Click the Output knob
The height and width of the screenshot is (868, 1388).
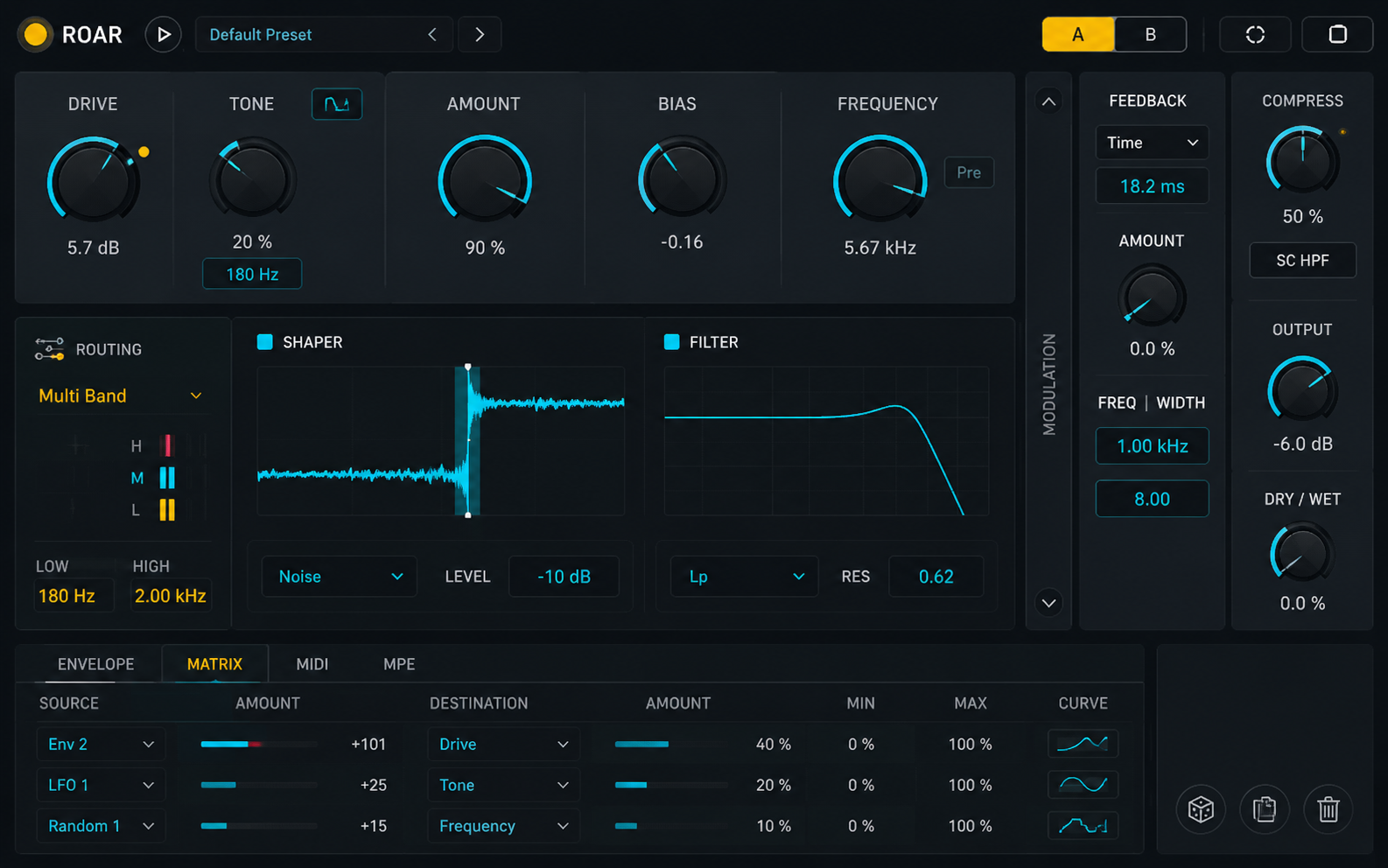tap(1302, 389)
